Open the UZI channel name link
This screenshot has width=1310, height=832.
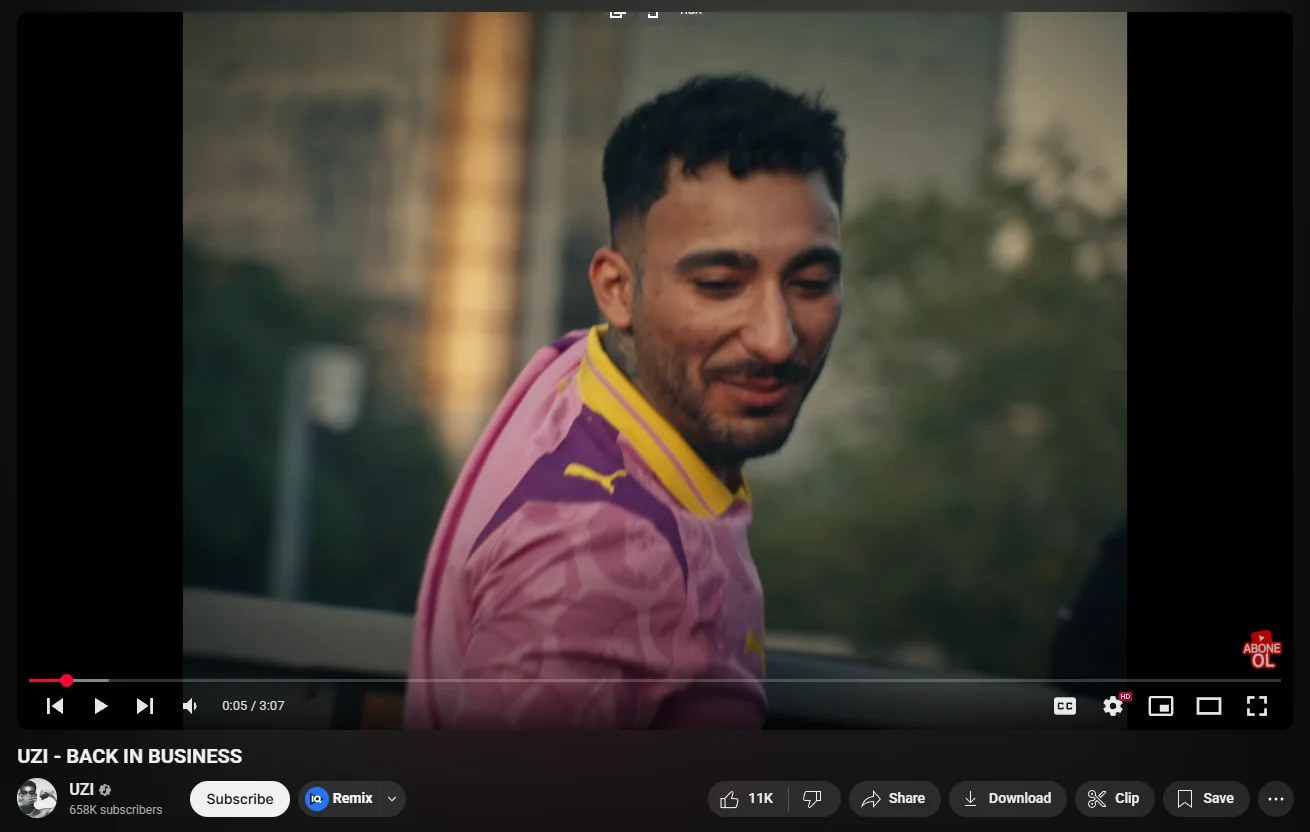(x=81, y=789)
